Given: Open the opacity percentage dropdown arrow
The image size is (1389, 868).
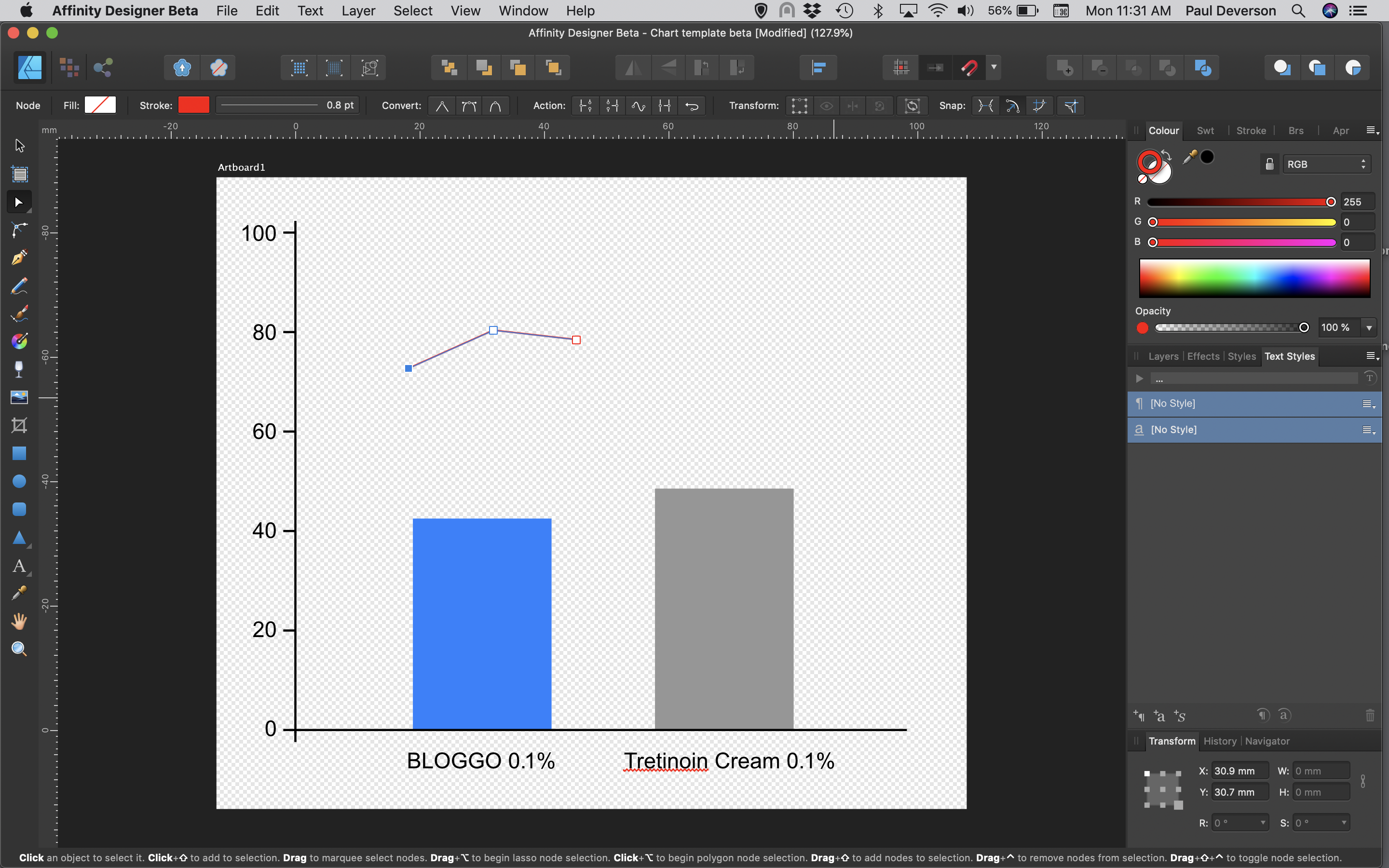Looking at the screenshot, I should point(1369,328).
